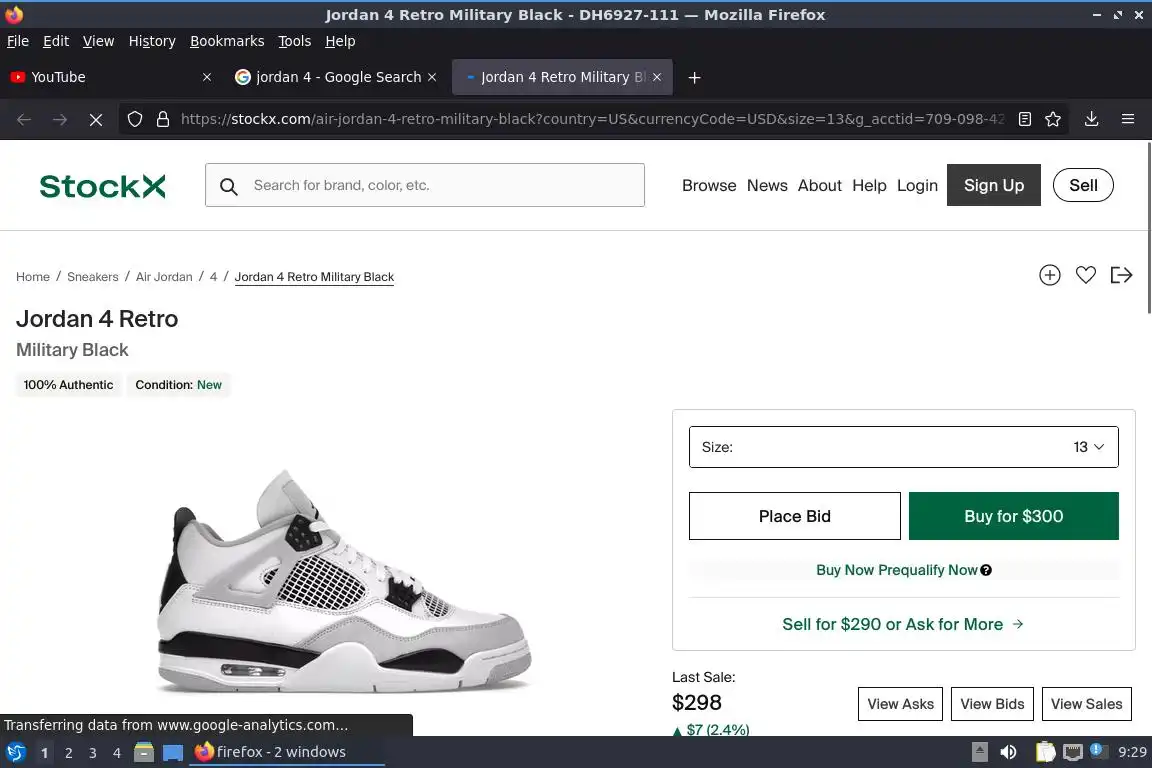Close the Jordan 4 Retro Military tab
1152x768 pixels.
pyautogui.click(x=657, y=77)
